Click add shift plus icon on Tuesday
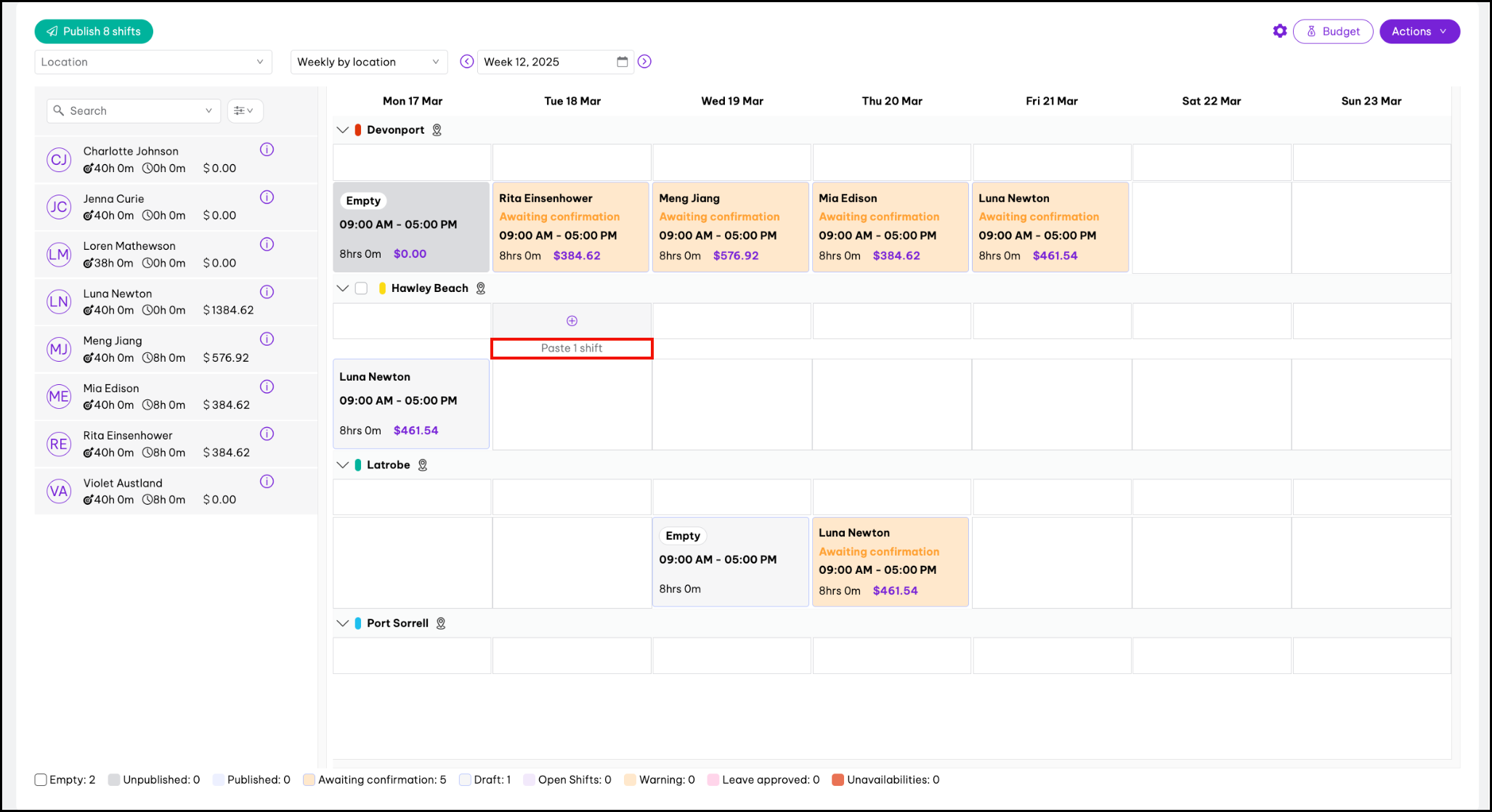The height and width of the screenshot is (812, 1492). click(x=572, y=321)
